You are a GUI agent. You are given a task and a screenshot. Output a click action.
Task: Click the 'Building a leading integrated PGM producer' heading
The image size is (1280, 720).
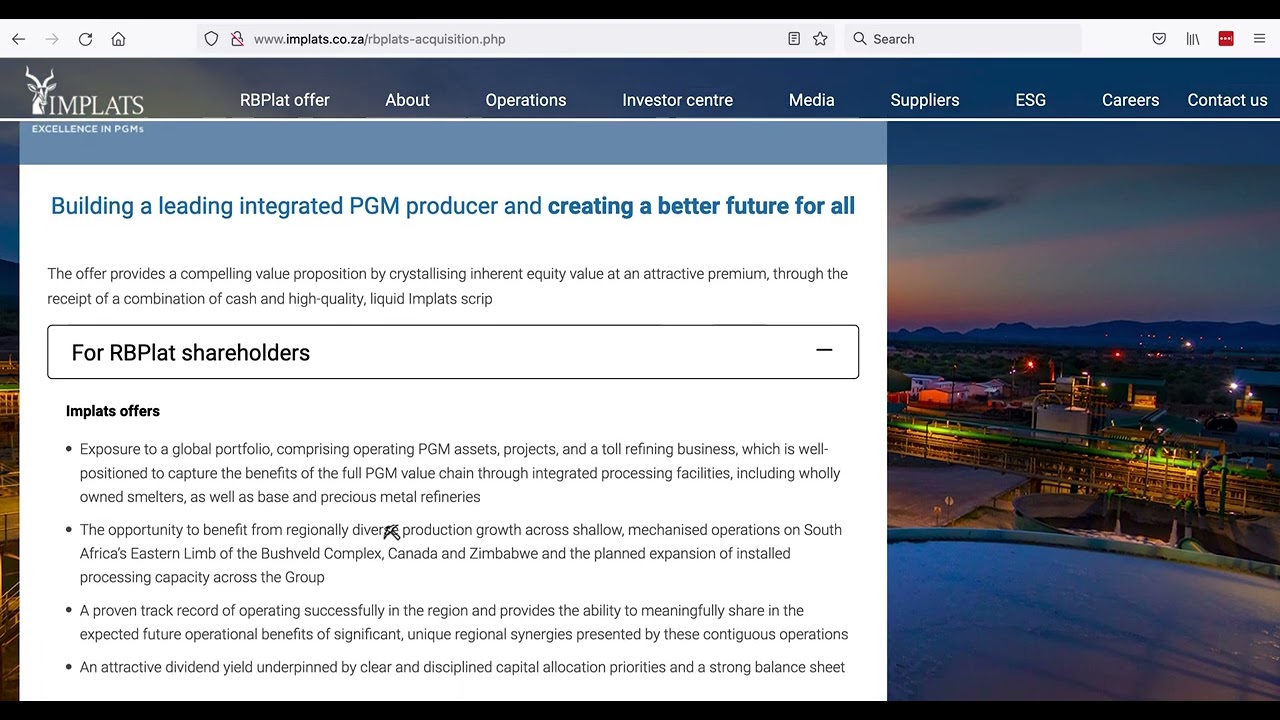point(453,206)
